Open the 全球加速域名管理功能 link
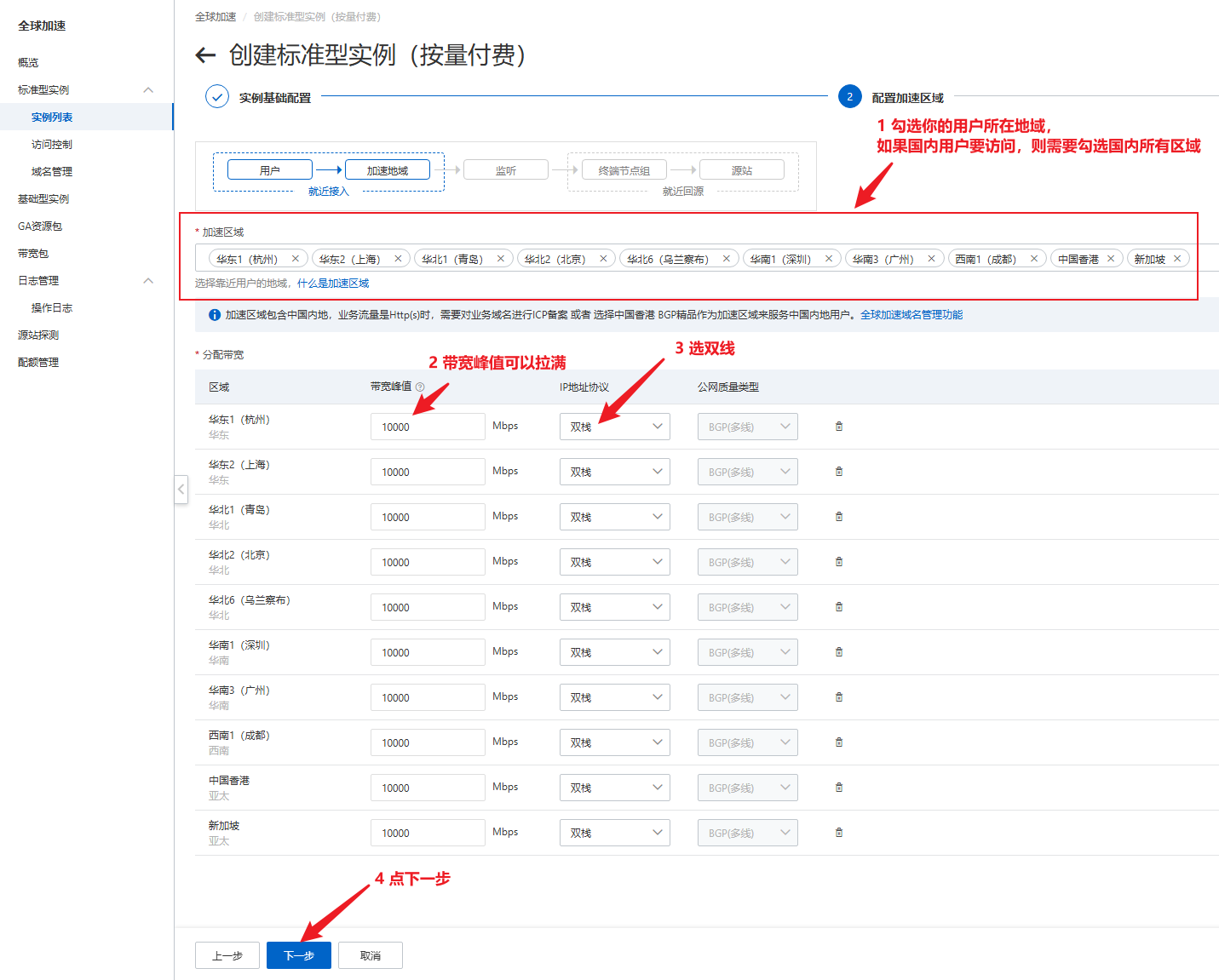The height and width of the screenshot is (980, 1219). point(911,315)
